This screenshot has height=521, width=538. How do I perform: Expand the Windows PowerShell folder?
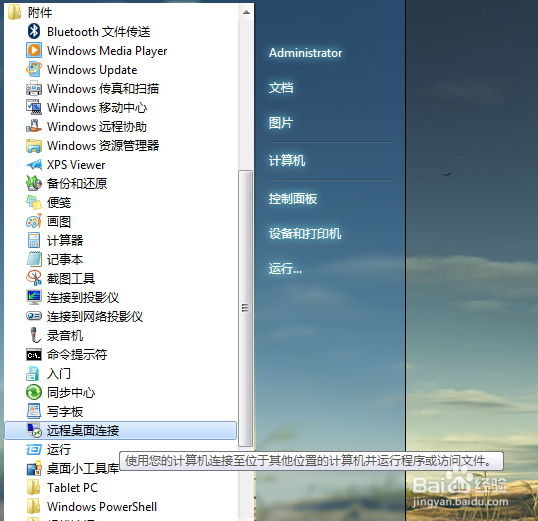pos(92,506)
